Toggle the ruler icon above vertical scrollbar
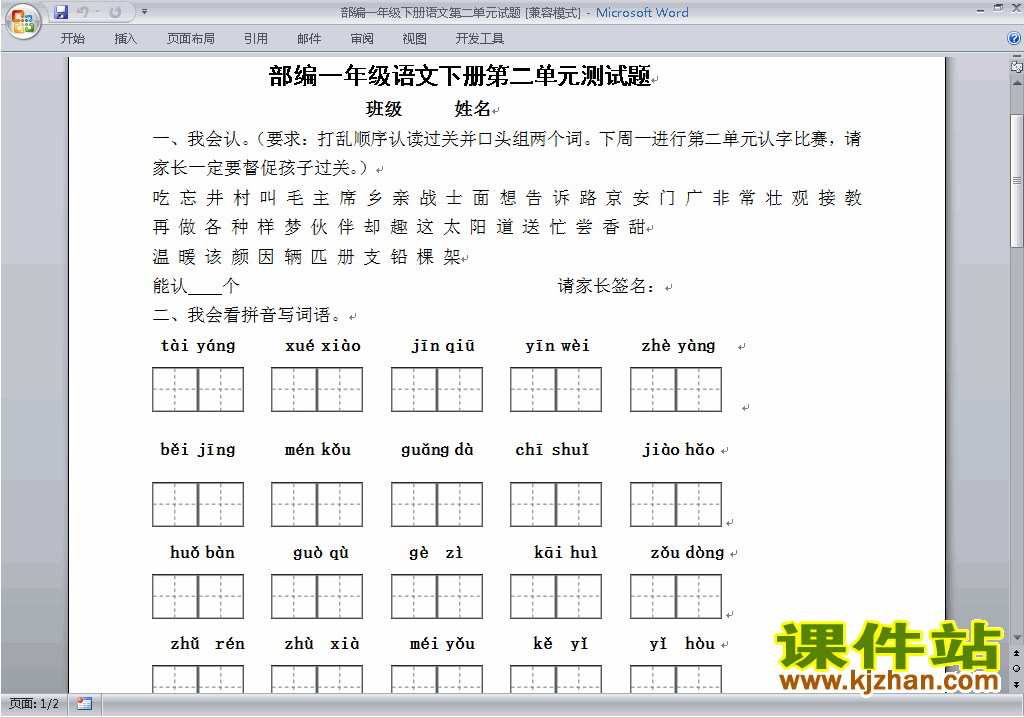 (1016, 66)
